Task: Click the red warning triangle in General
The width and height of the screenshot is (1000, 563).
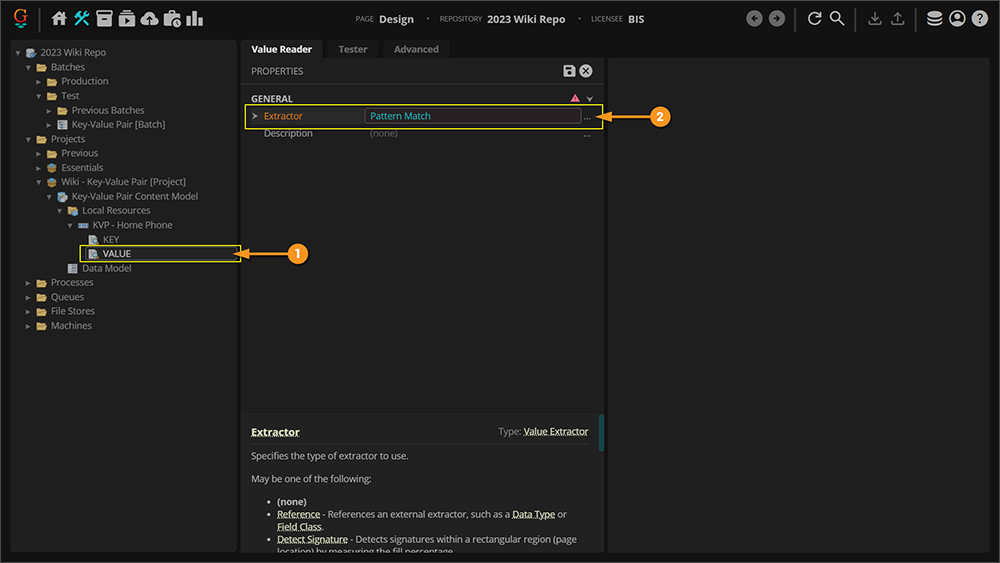Action: click(575, 98)
